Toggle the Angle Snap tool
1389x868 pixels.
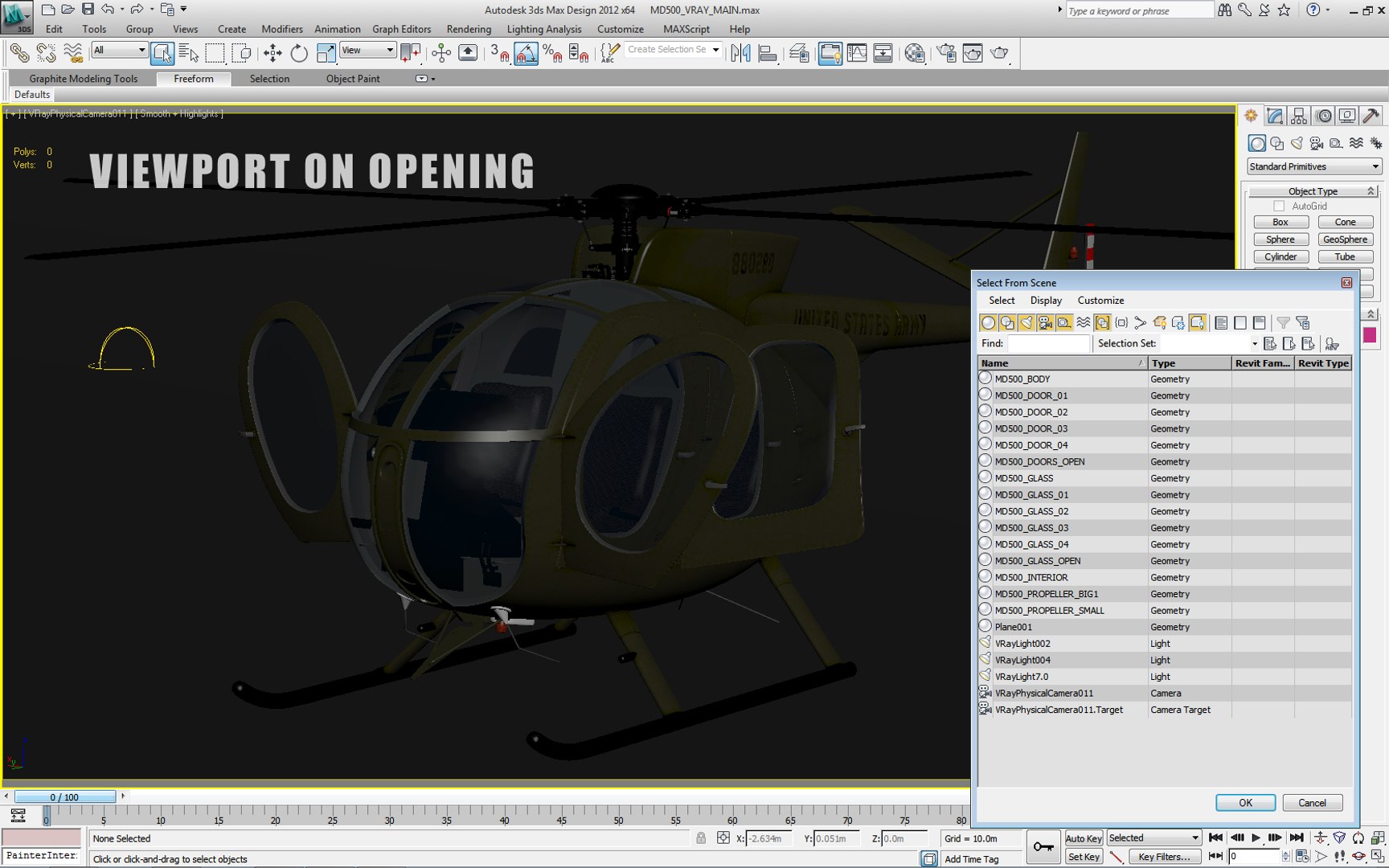click(x=526, y=53)
